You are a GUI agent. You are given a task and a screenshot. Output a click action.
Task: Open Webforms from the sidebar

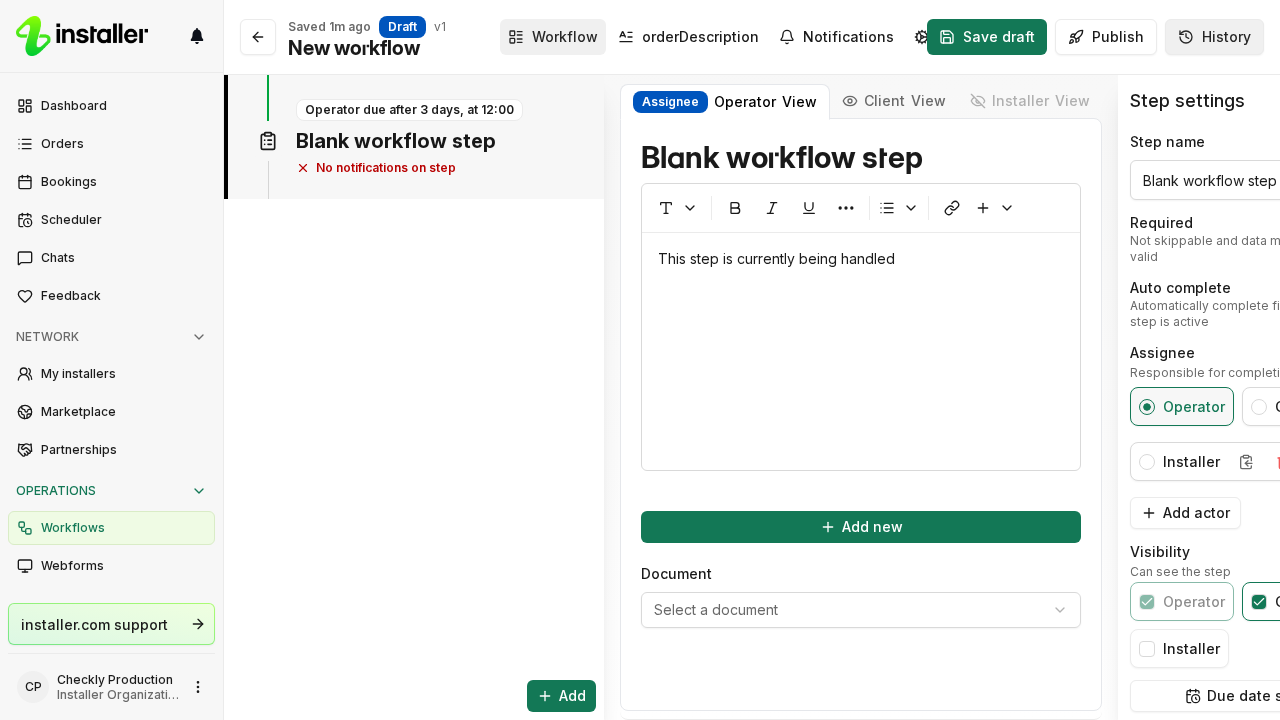coord(111,566)
